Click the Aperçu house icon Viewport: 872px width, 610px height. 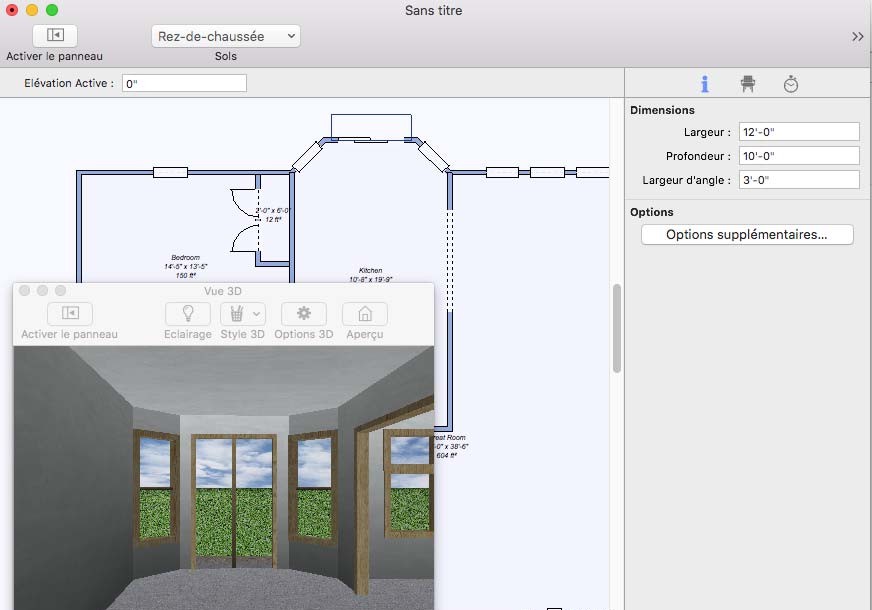tap(365, 314)
